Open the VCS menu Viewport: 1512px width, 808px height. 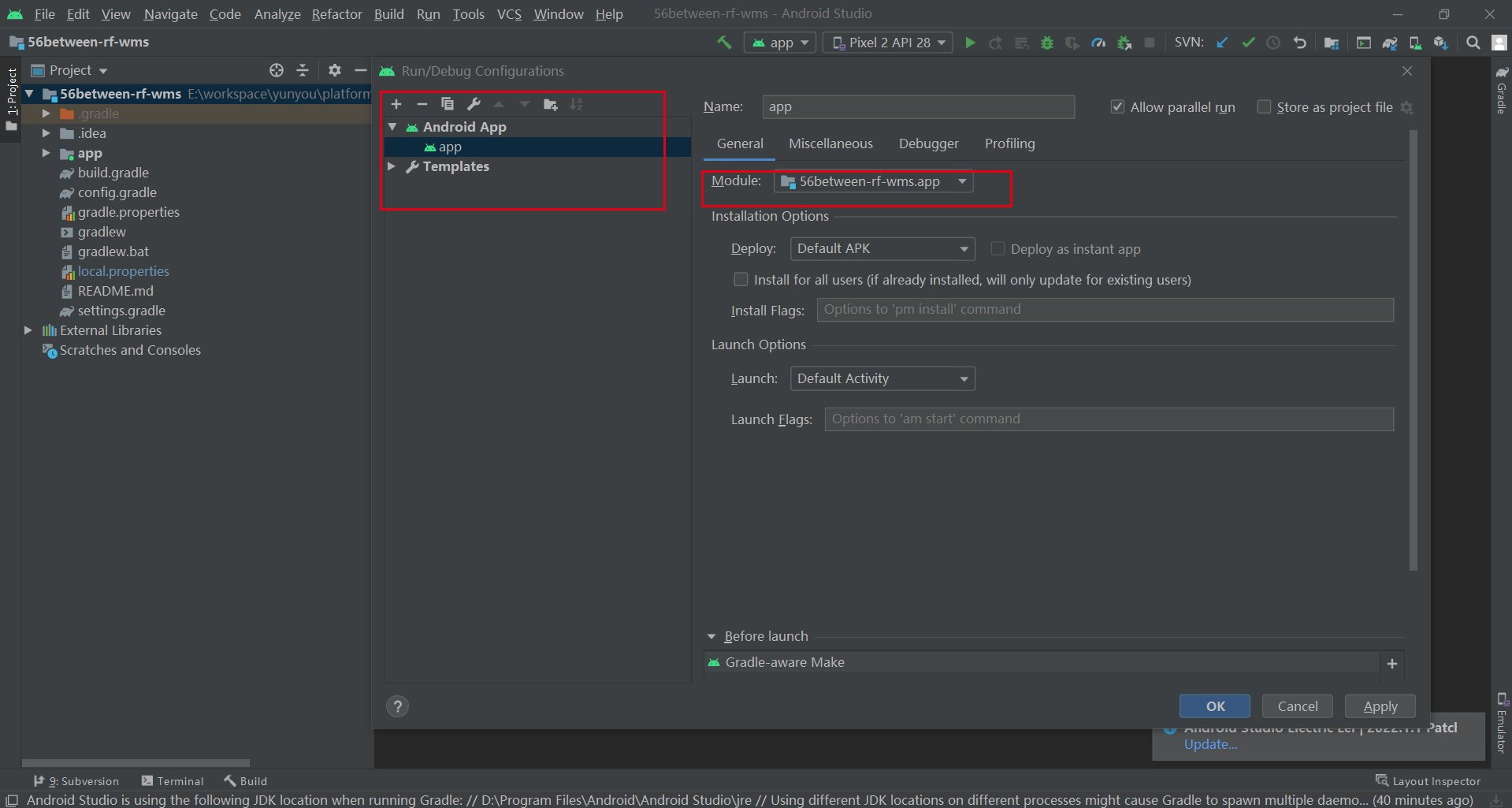pos(509,14)
